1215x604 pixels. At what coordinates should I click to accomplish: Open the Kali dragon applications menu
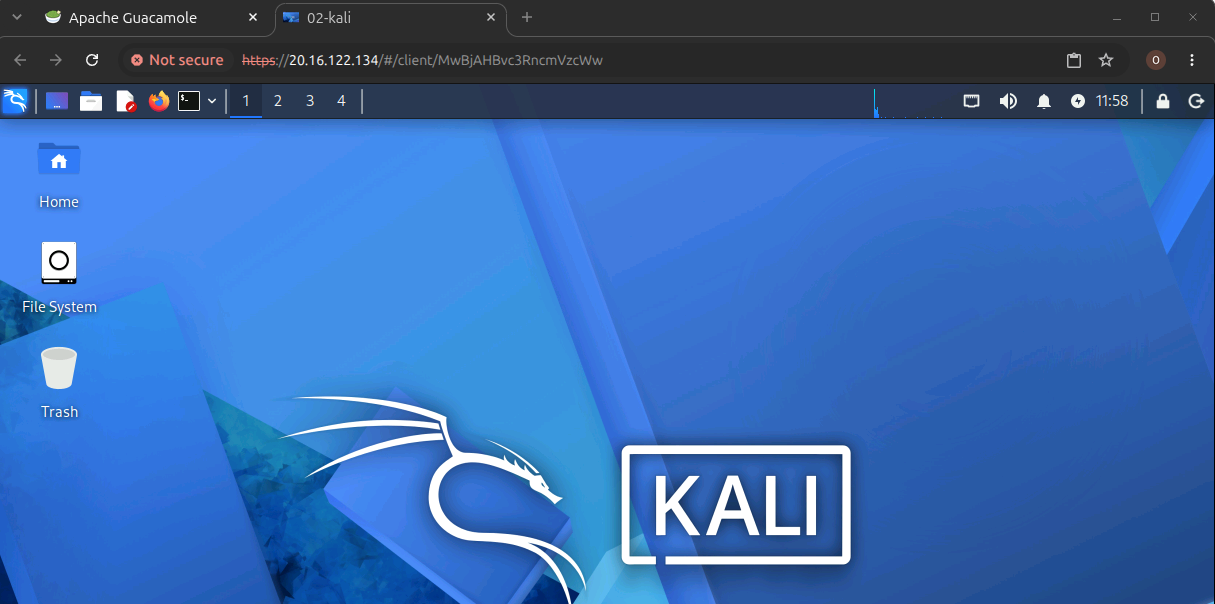pyautogui.click(x=15, y=101)
